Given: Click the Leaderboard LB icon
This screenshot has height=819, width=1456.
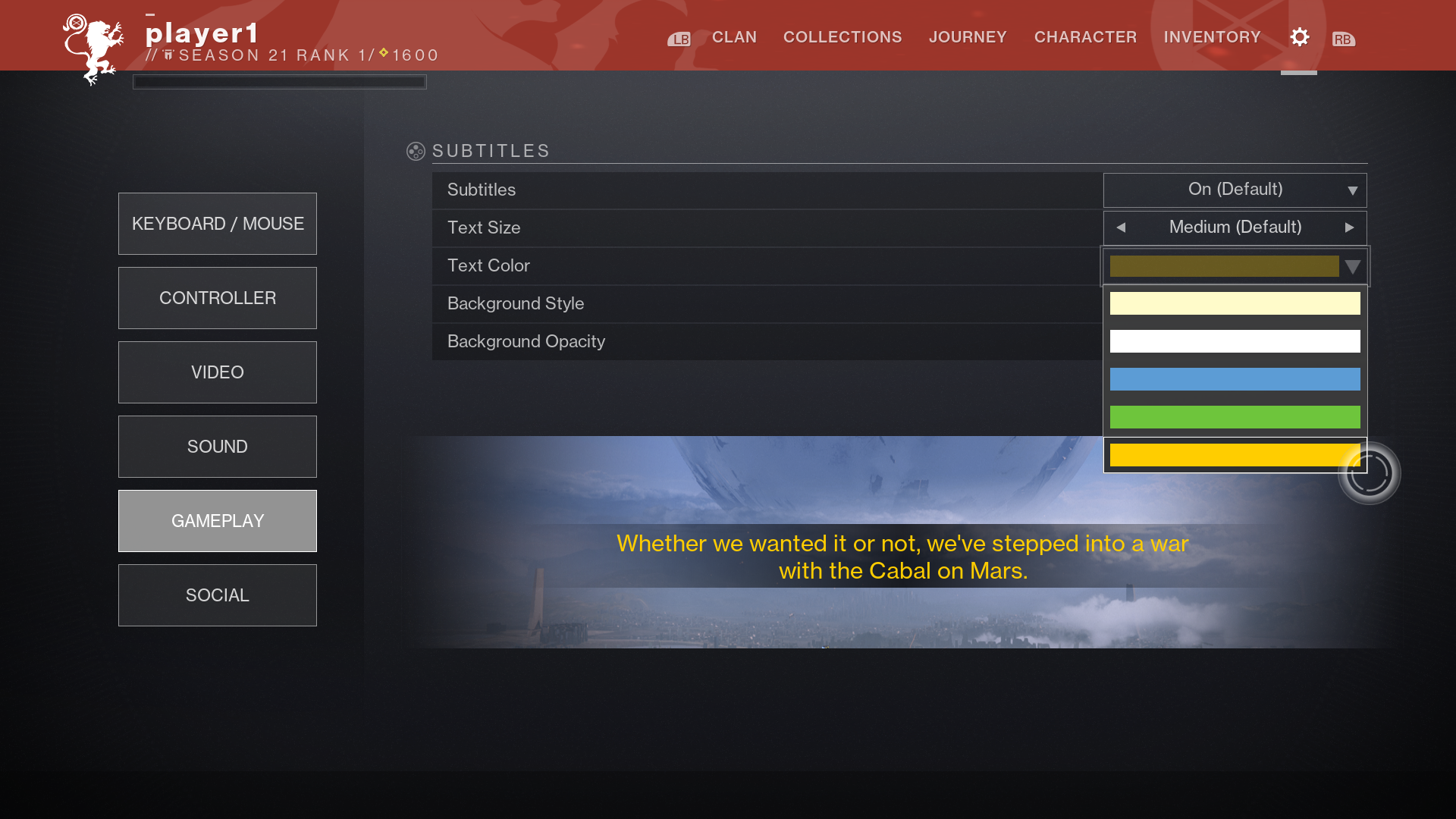Looking at the screenshot, I should (x=679, y=38).
